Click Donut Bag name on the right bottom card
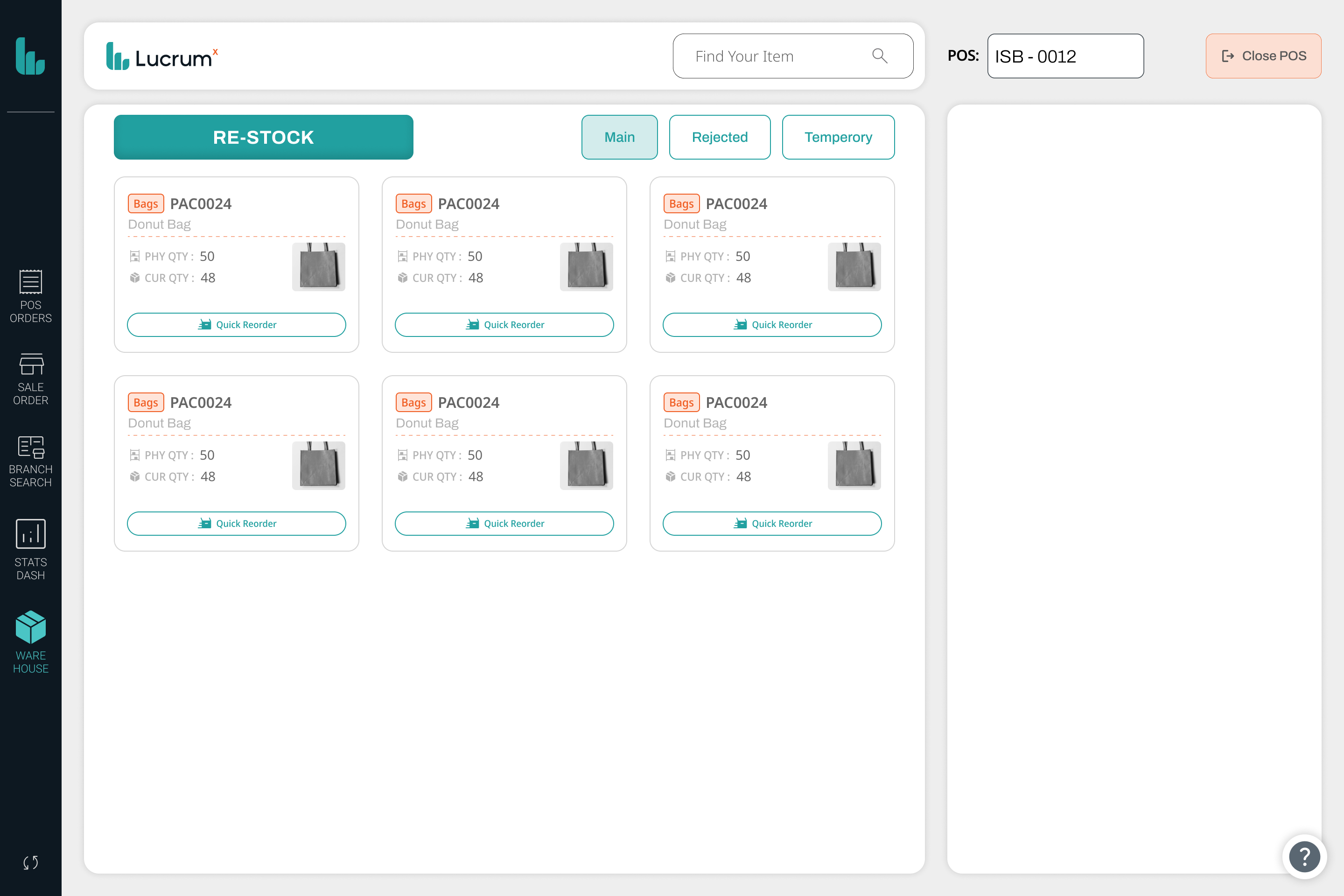This screenshot has width=1344, height=896. pos(695,423)
